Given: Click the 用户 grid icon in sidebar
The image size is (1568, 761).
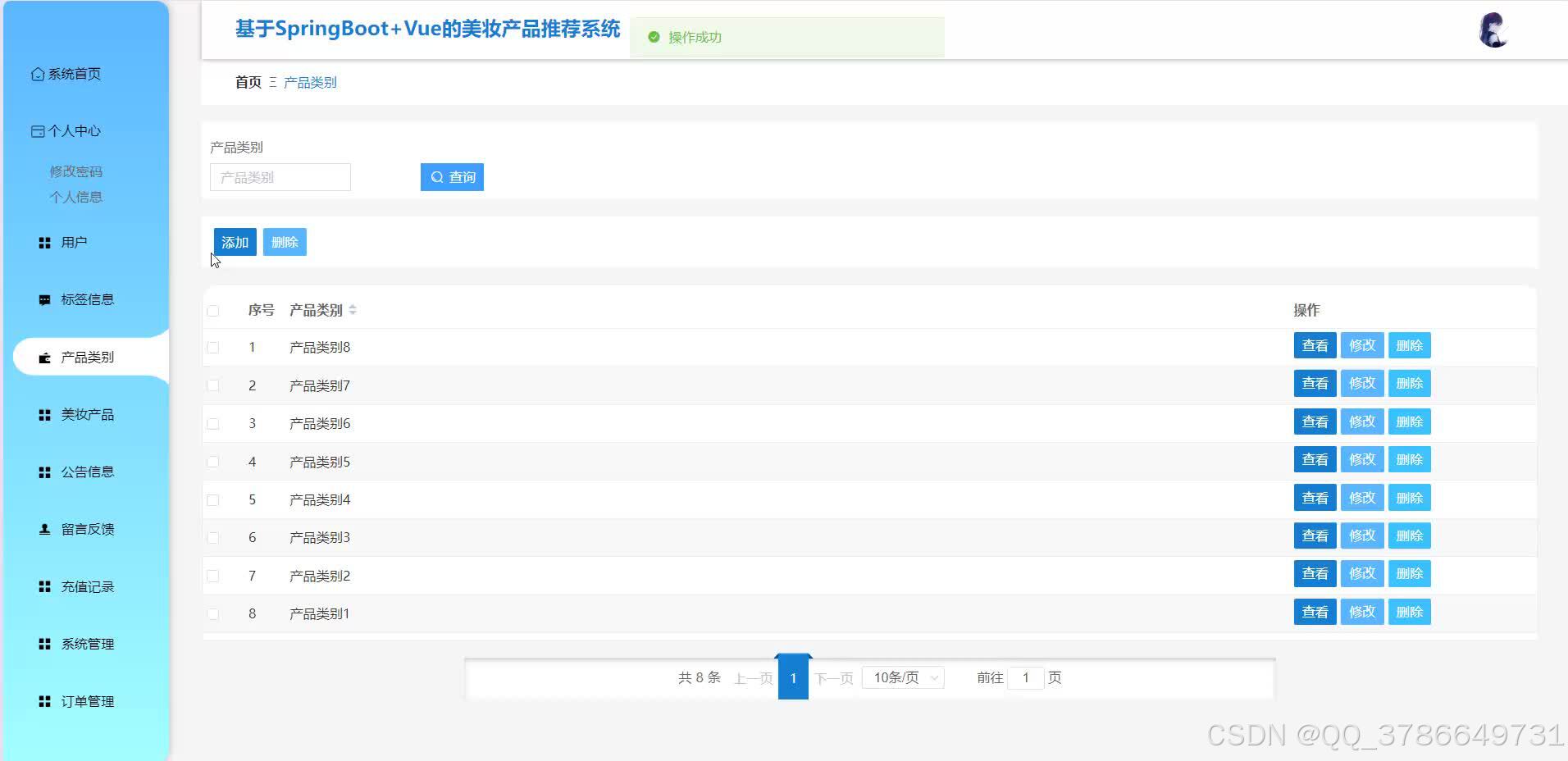Looking at the screenshot, I should [x=44, y=242].
